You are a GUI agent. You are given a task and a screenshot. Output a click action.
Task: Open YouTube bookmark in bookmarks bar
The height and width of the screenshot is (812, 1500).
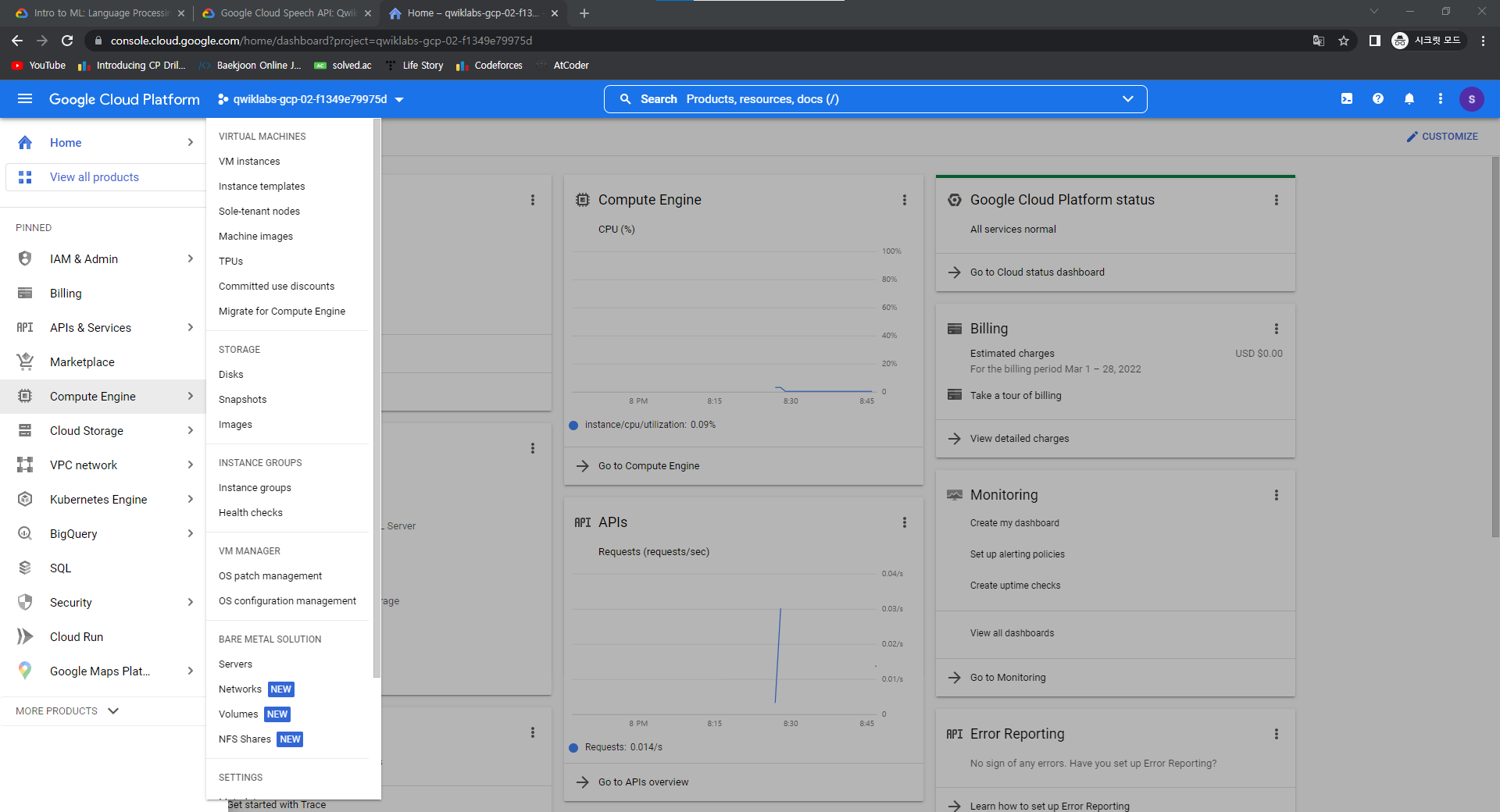(x=39, y=66)
